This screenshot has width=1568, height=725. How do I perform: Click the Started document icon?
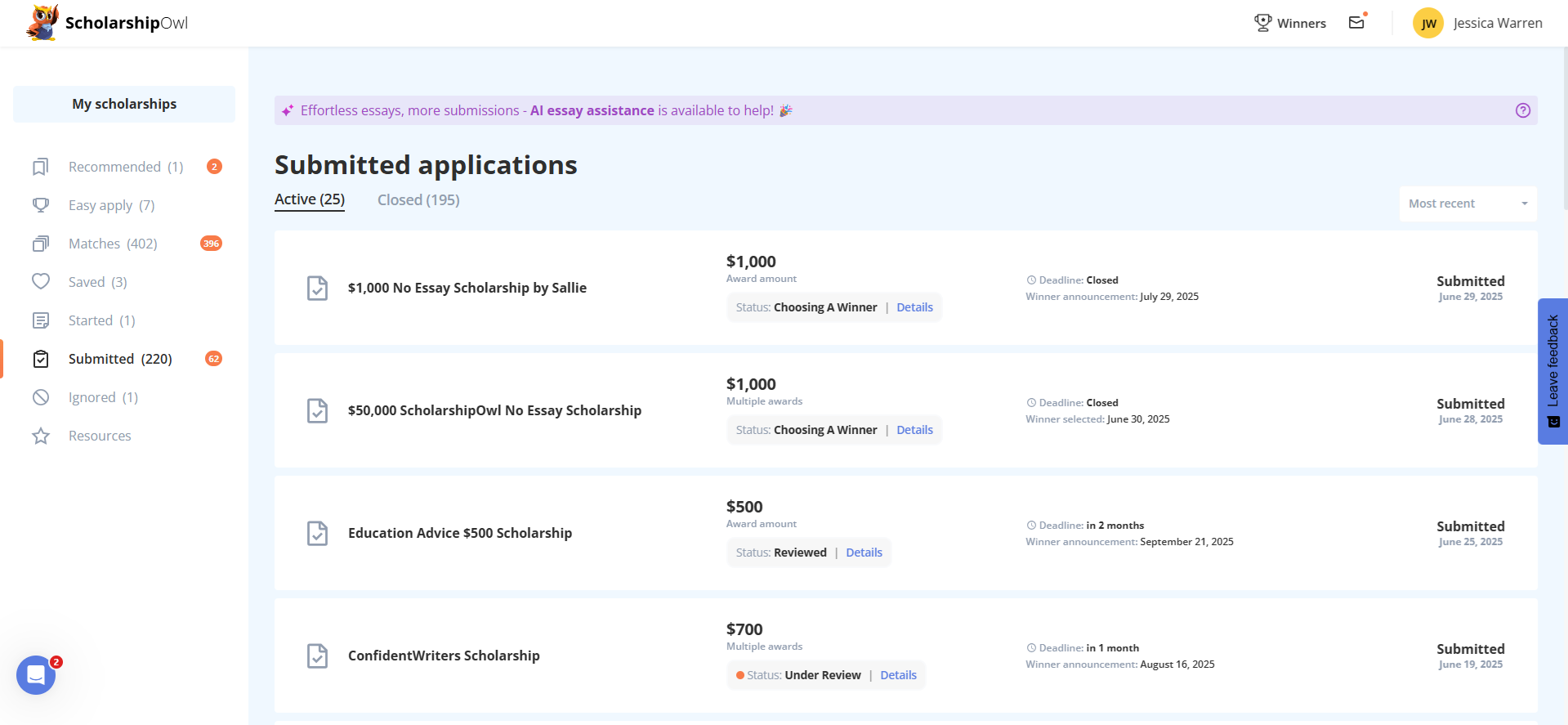[41, 320]
